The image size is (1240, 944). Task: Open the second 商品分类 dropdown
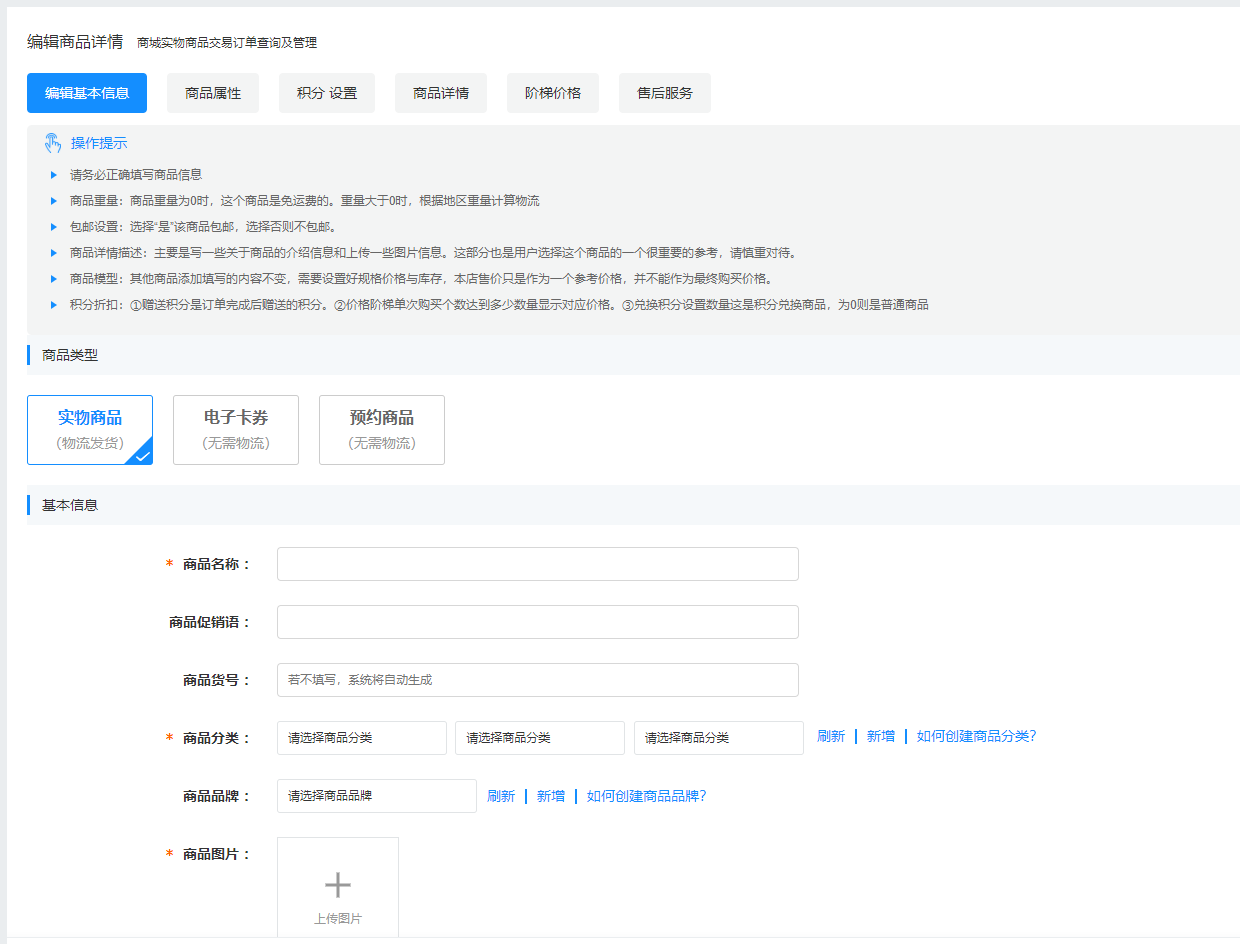click(540, 738)
